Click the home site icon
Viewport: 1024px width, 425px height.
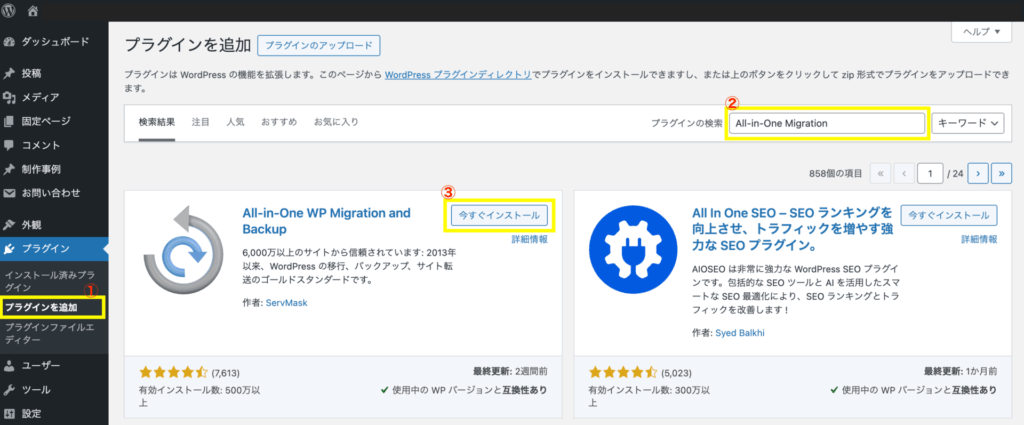[x=34, y=10]
